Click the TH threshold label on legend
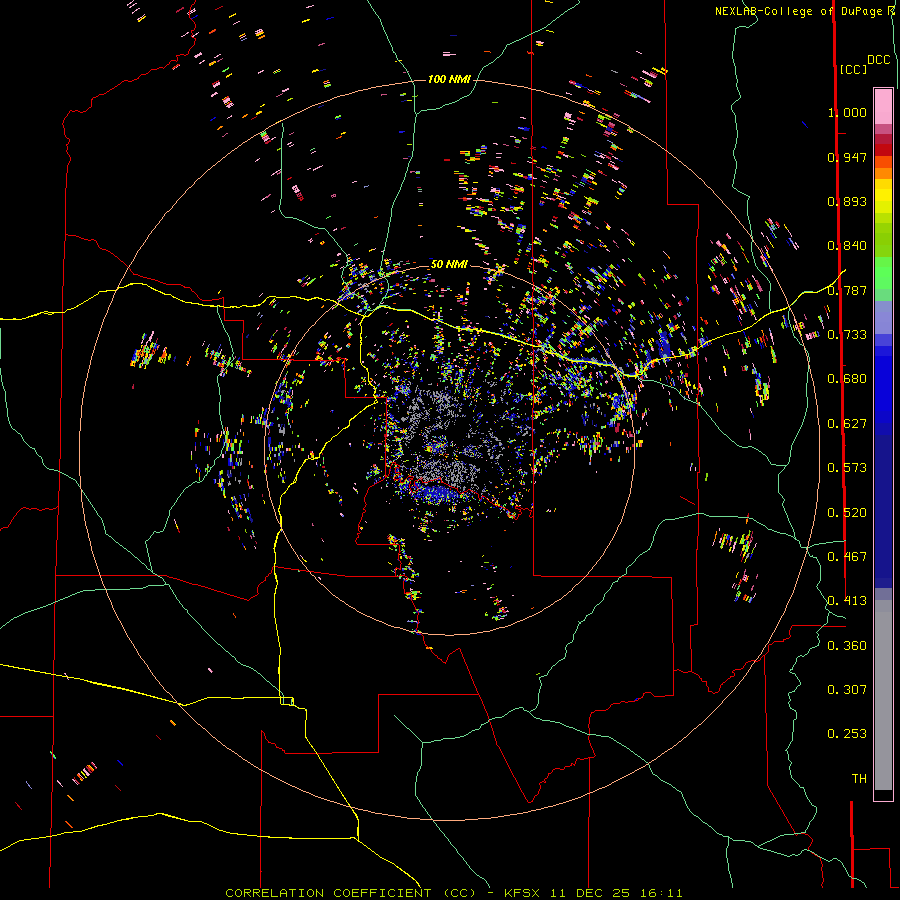The image size is (900, 900). pyautogui.click(x=859, y=779)
